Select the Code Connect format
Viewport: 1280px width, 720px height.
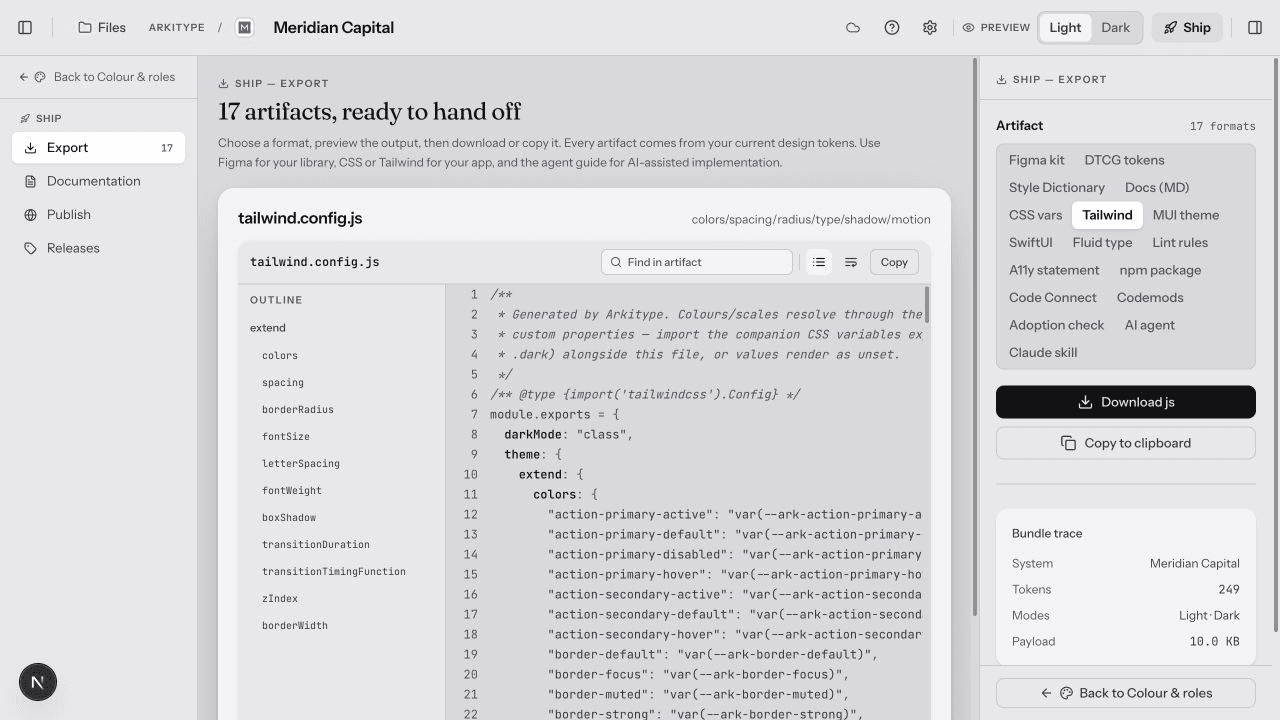click(1052, 298)
